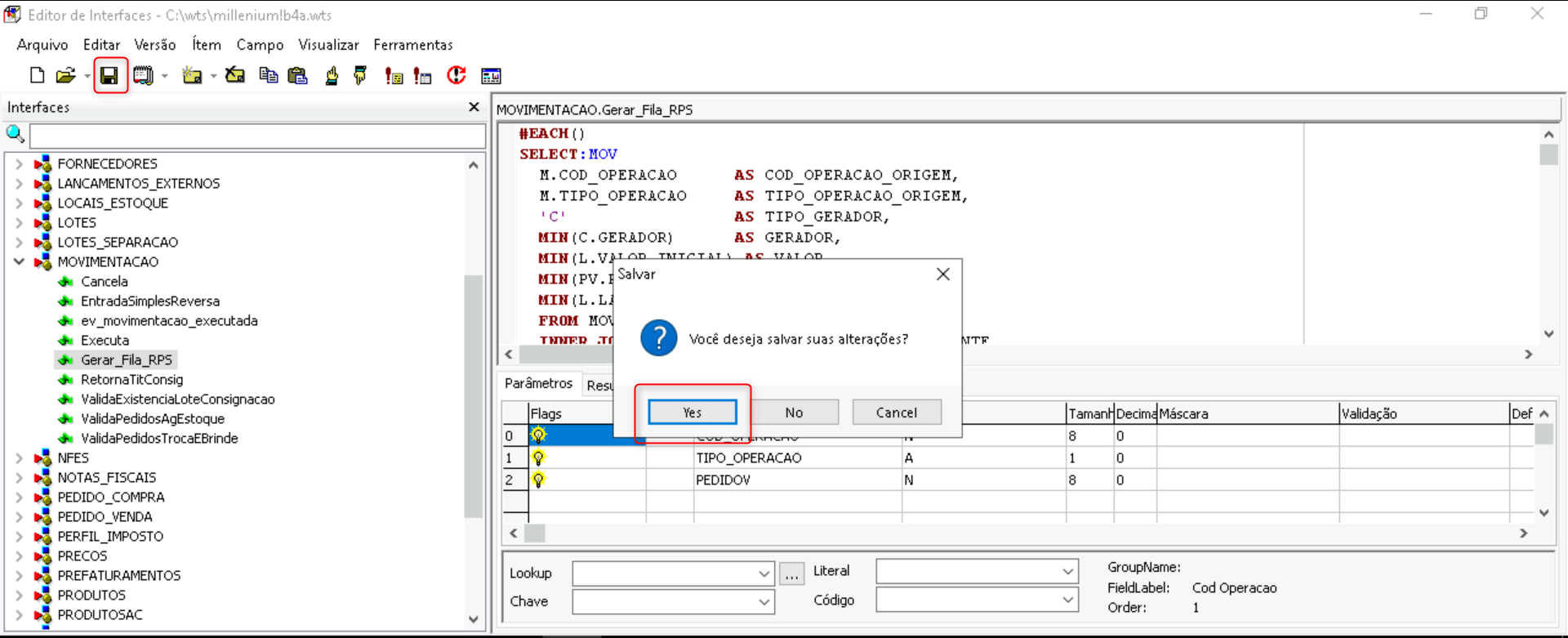
Task: Click the Interfaces search input field
Action: [x=257, y=136]
